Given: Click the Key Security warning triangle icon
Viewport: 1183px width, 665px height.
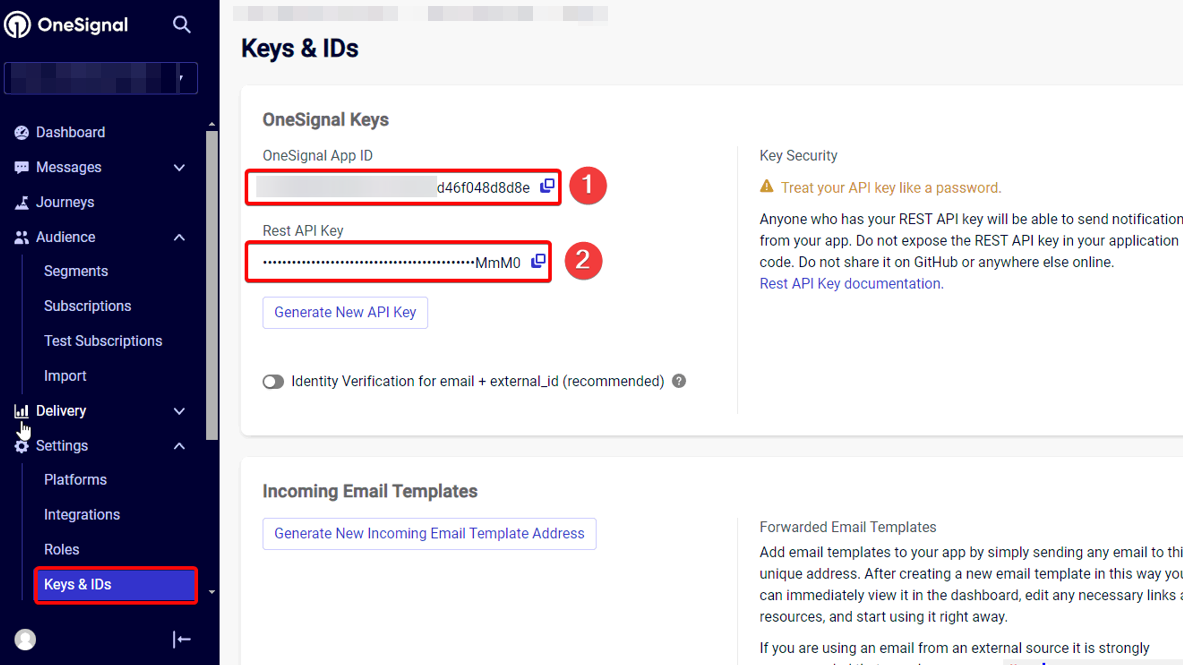Looking at the screenshot, I should click(x=767, y=186).
